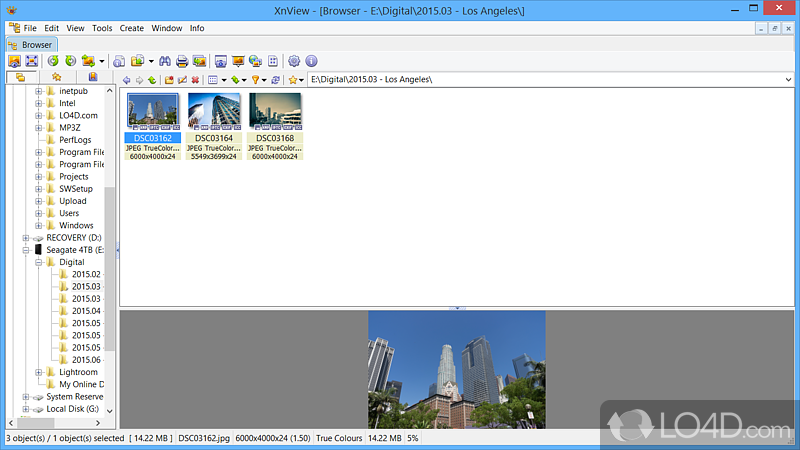The image size is (800, 450).
Task: Click the favorites star in browser toolbar
Action: [x=293, y=80]
